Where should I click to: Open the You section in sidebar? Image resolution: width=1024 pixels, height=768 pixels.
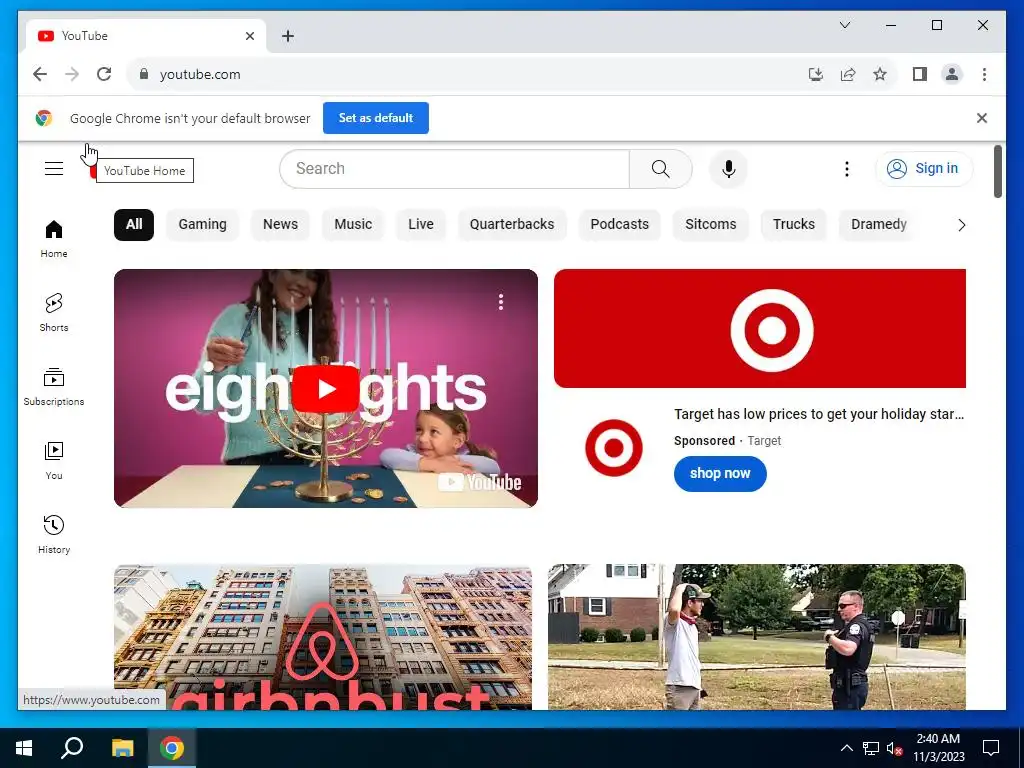pos(54,460)
